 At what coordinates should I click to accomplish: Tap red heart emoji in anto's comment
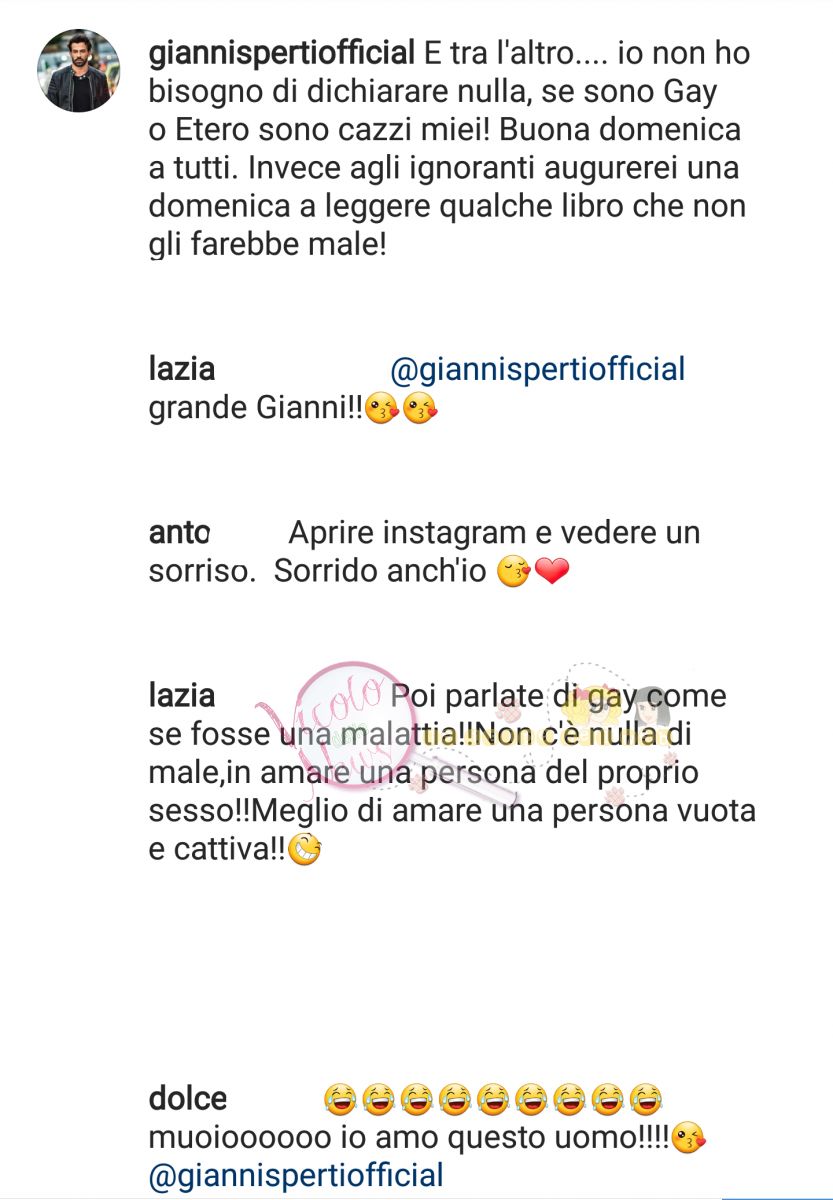(x=552, y=573)
